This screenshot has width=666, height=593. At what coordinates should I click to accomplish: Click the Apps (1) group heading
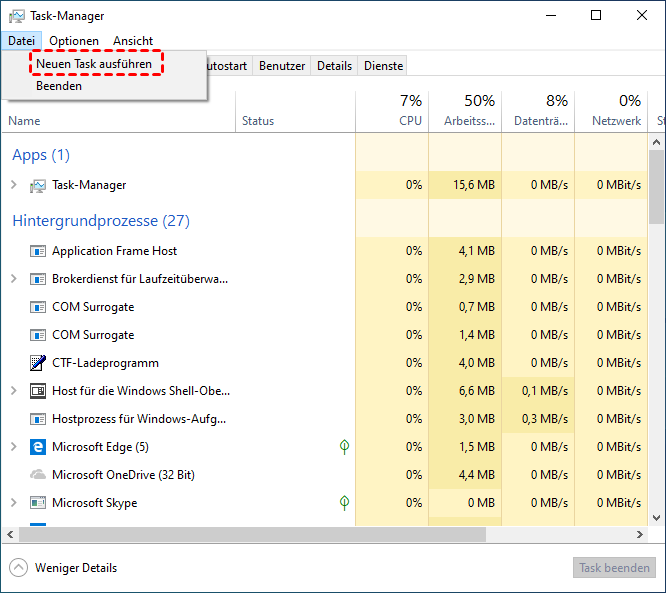[41, 155]
